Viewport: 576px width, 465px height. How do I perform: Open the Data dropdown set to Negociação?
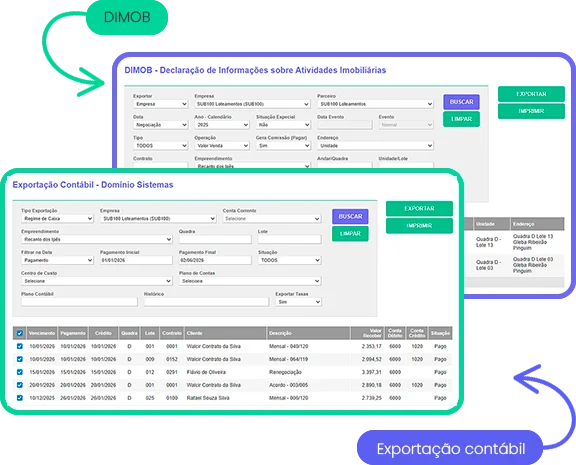click(161, 125)
